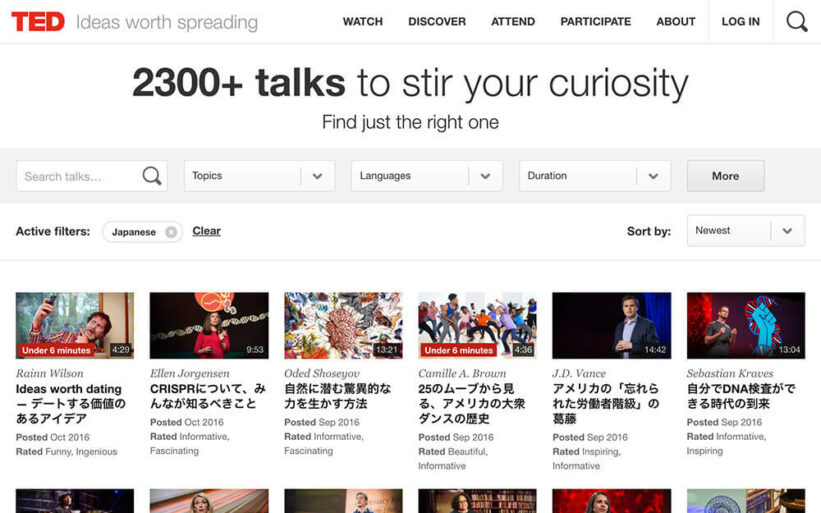Expand the Languages dropdown
This screenshot has height=513, width=821.
coord(427,176)
